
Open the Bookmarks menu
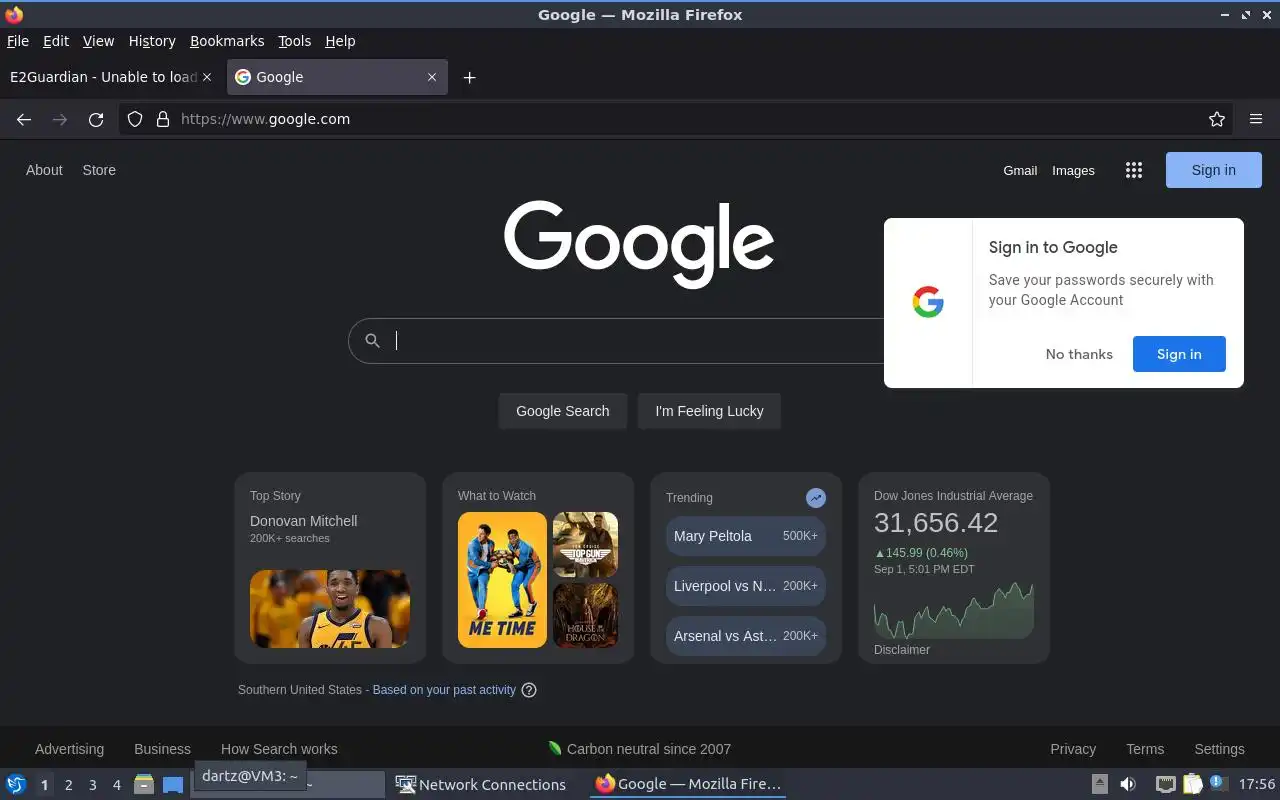(x=227, y=41)
